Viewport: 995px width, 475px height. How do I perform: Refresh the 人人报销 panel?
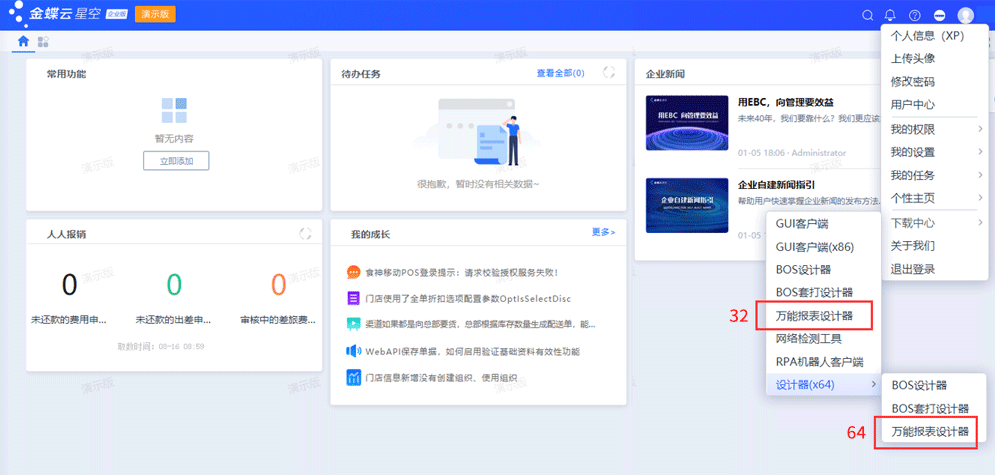click(x=305, y=233)
